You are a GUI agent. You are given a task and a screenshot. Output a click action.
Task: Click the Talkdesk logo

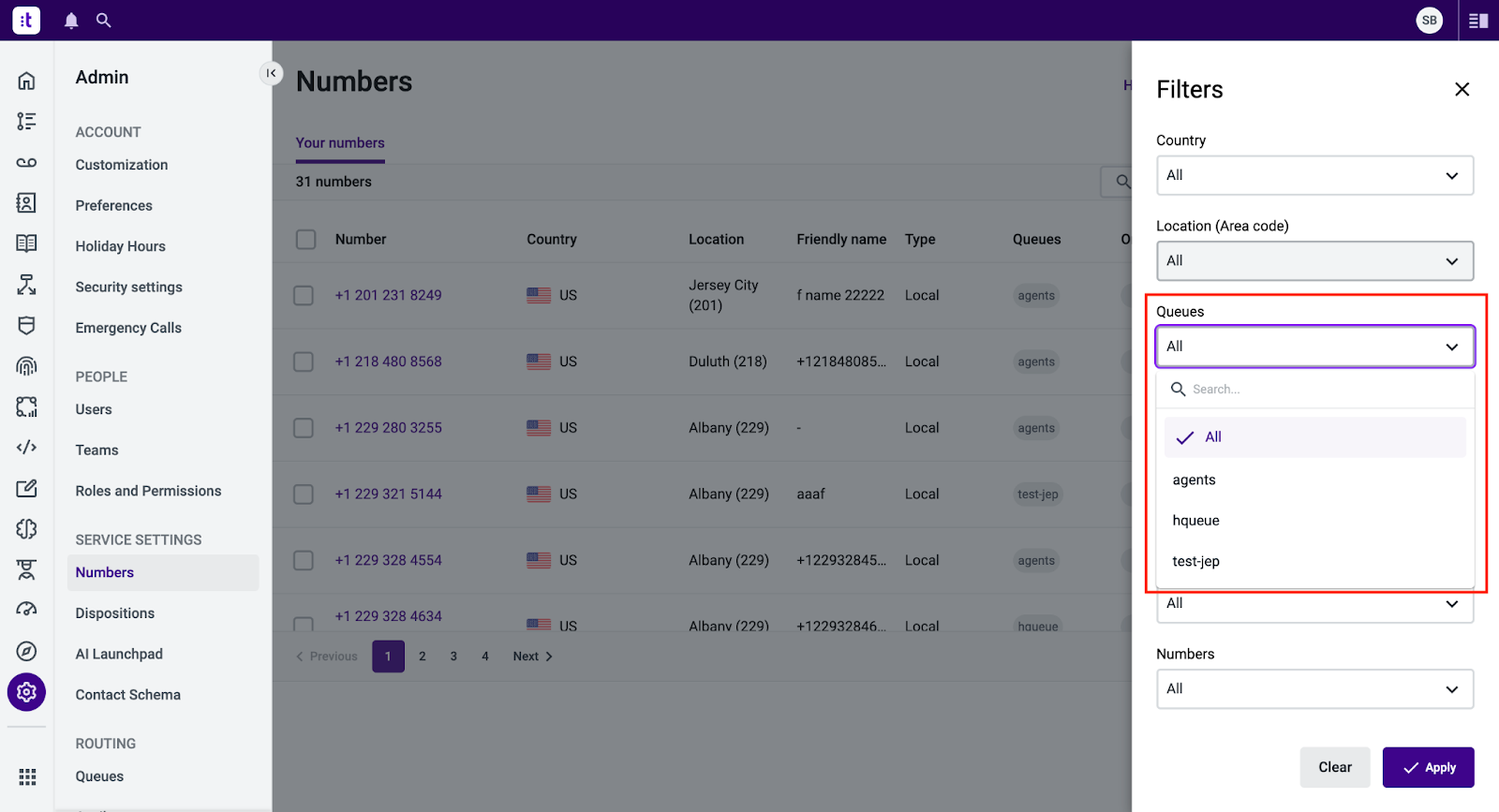26,20
